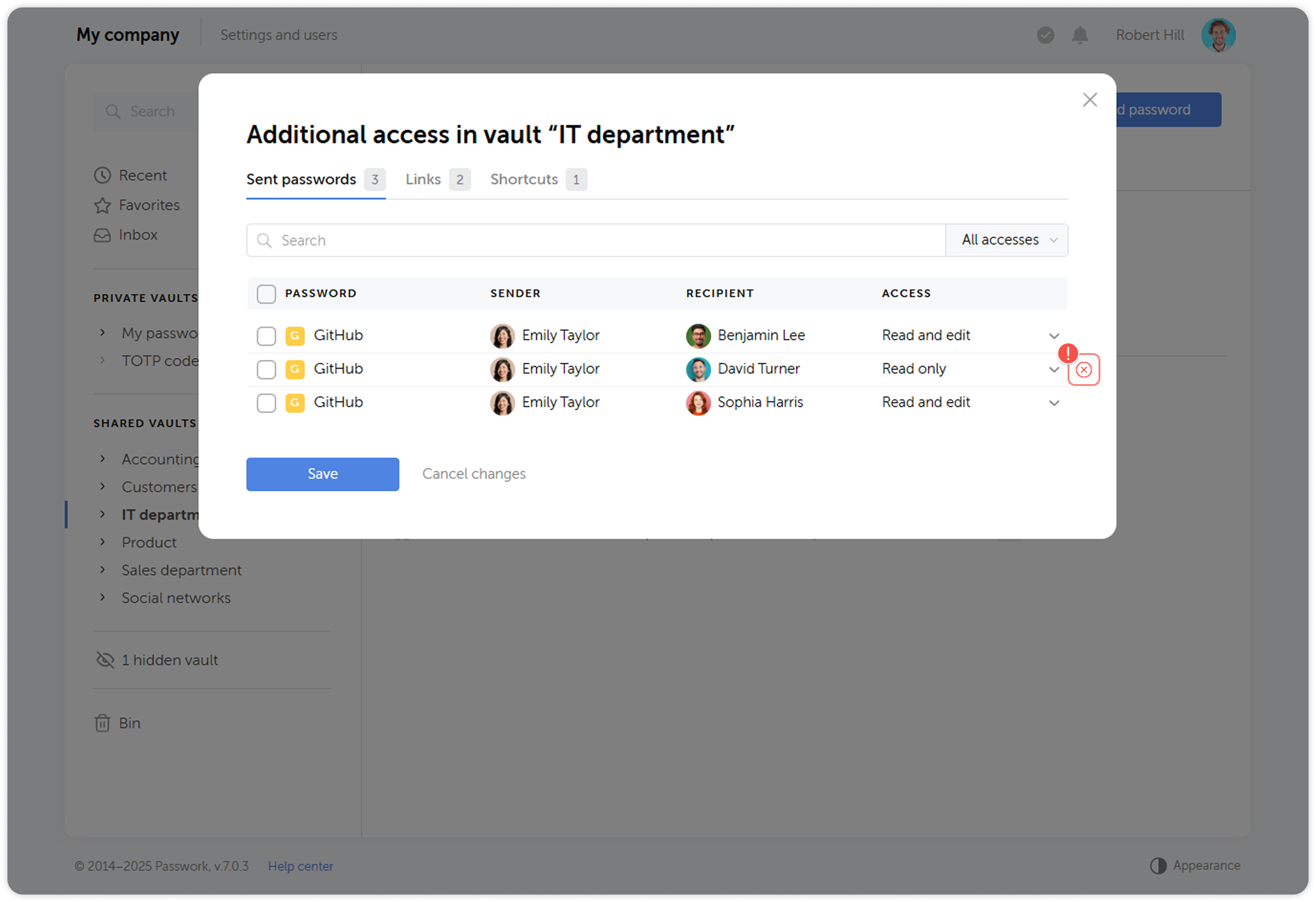Click the hidden vault eye icon

coord(105,660)
